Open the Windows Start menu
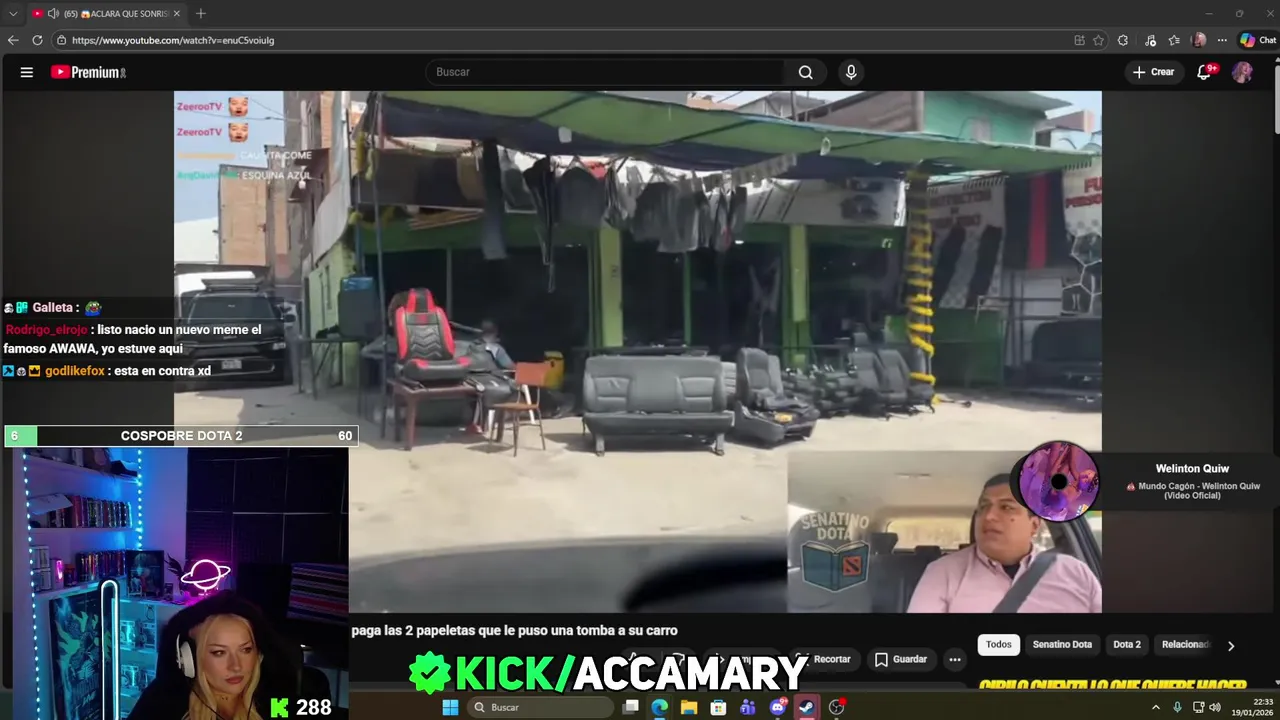Viewport: 1280px width, 720px height. [x=450, y=707]
